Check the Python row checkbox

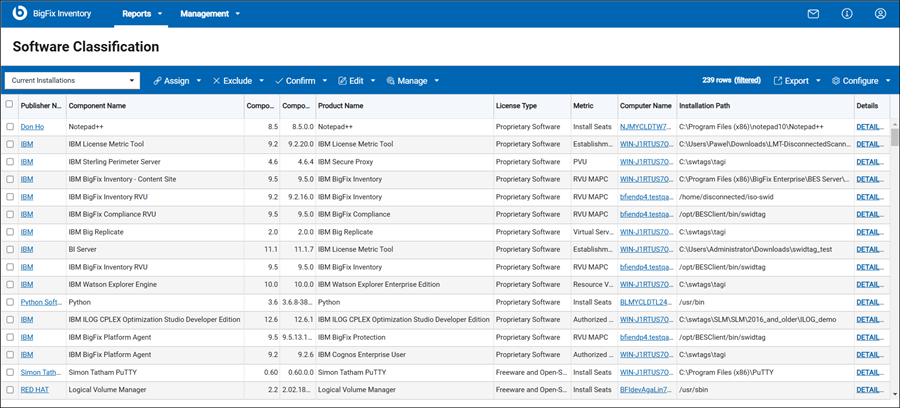pos(9,302)
